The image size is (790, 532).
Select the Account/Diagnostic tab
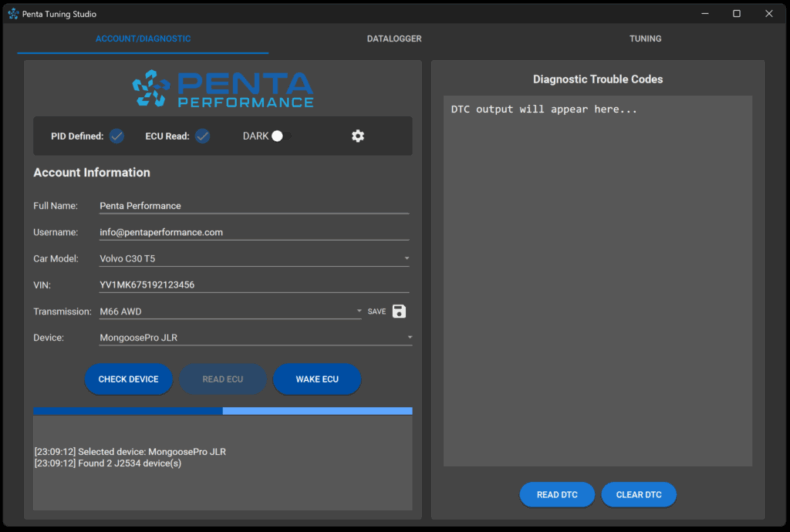[x=143, y=39]
